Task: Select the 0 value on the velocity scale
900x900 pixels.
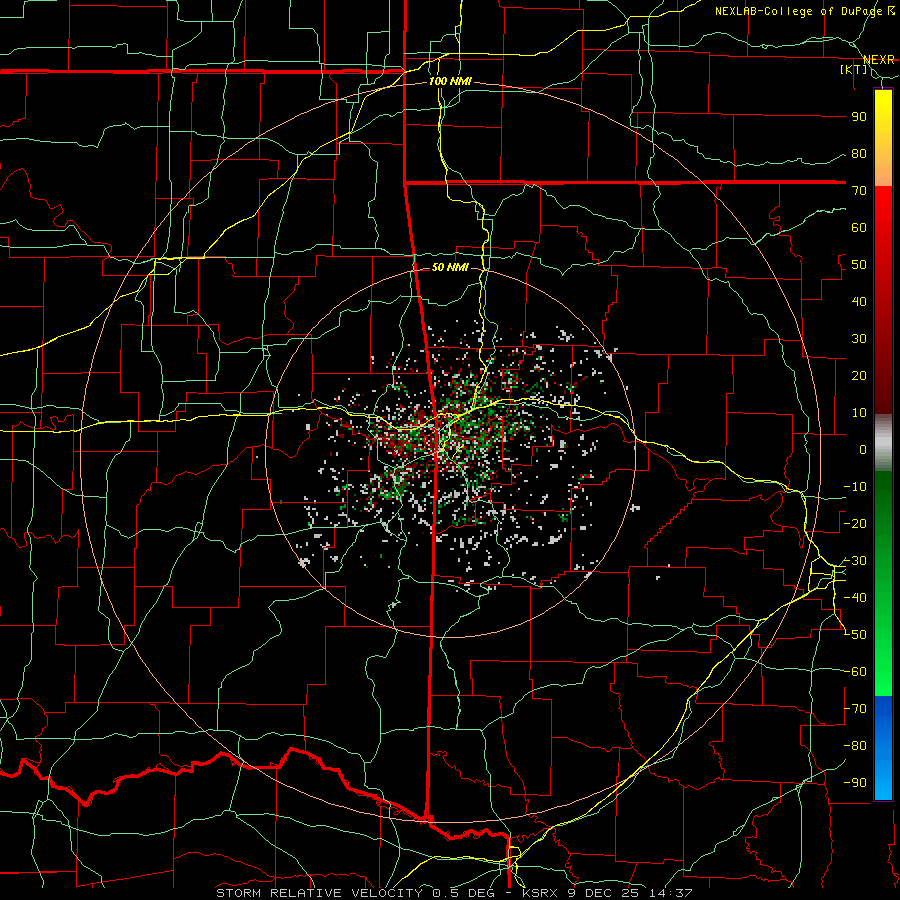Action: click(x=863, y=450)
